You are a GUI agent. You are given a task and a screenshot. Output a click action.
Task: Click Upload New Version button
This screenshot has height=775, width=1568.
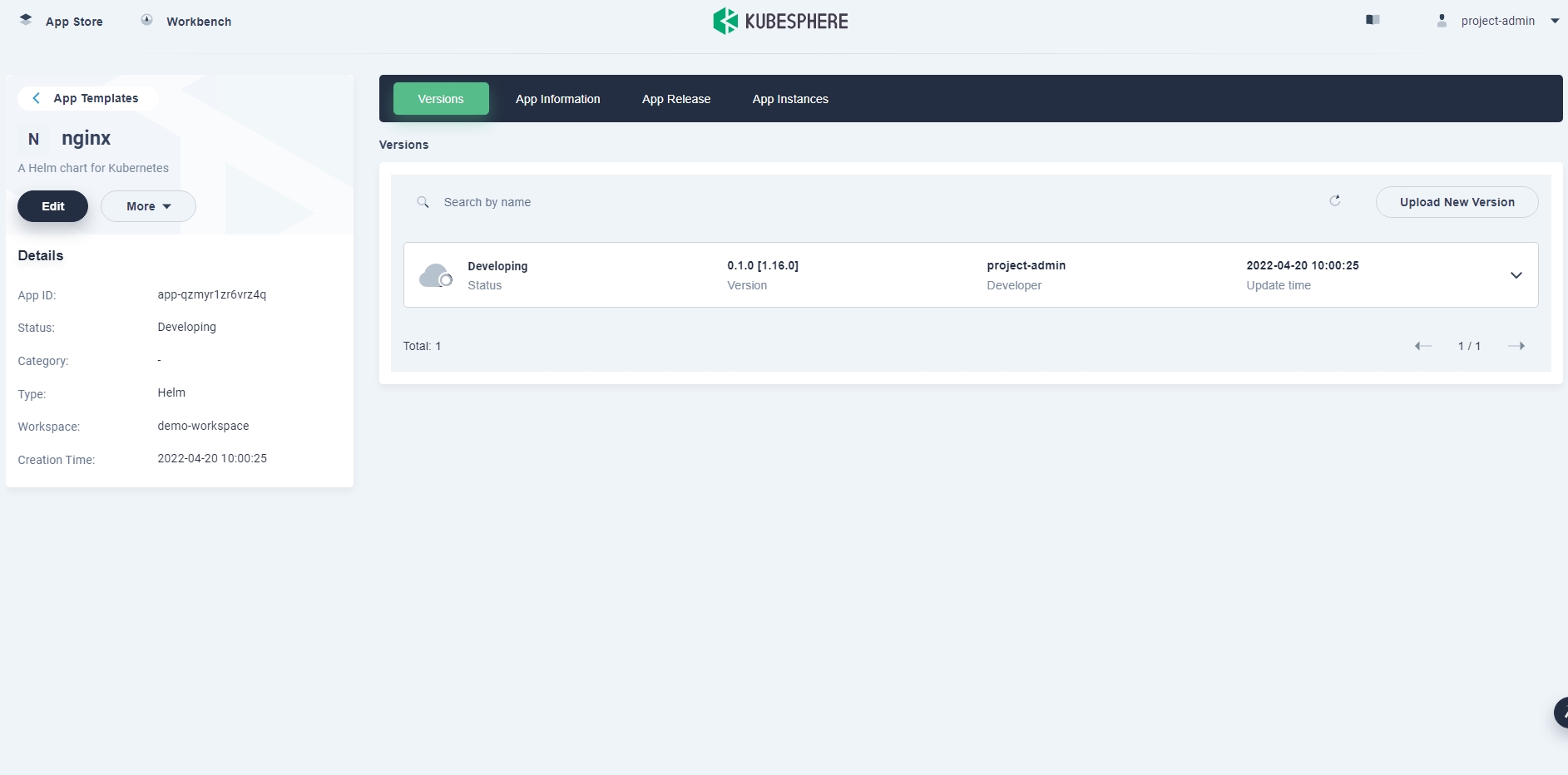click(x=1457, y=202)
